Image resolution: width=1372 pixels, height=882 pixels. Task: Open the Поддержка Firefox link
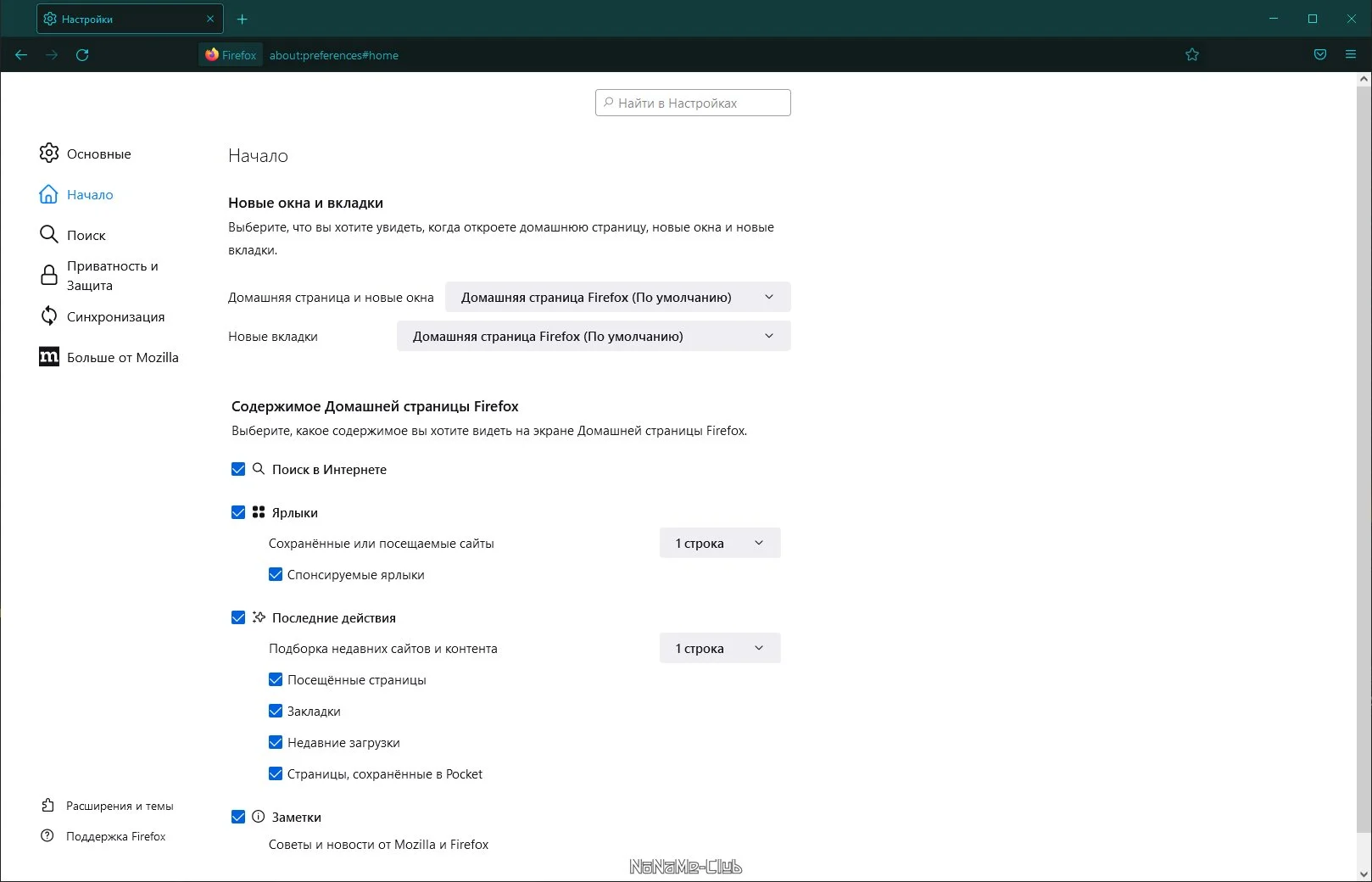[x=116, y=836]
